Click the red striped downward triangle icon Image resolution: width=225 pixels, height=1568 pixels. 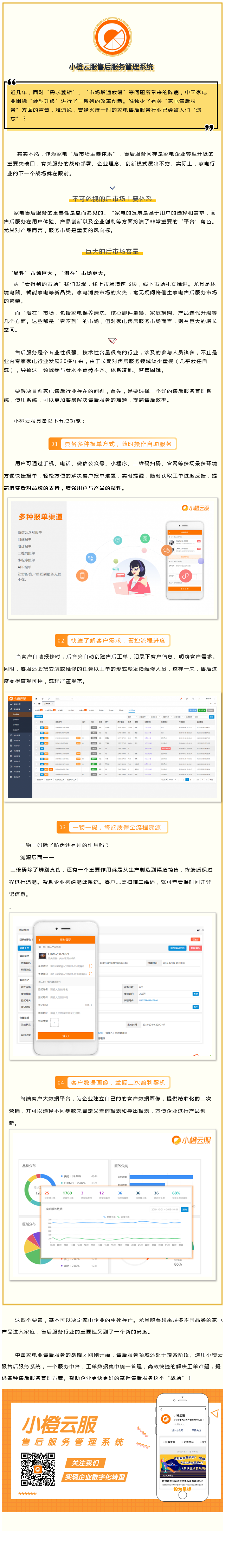pos(112,340)
